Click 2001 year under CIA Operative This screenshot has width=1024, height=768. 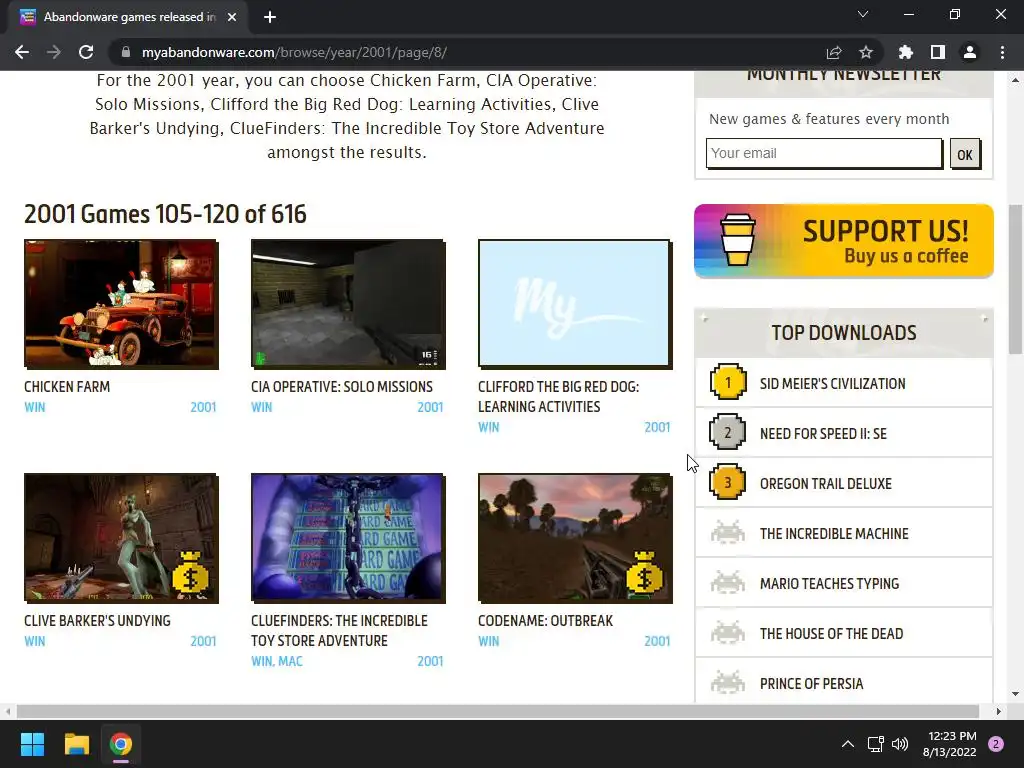(x=430, y=408)
